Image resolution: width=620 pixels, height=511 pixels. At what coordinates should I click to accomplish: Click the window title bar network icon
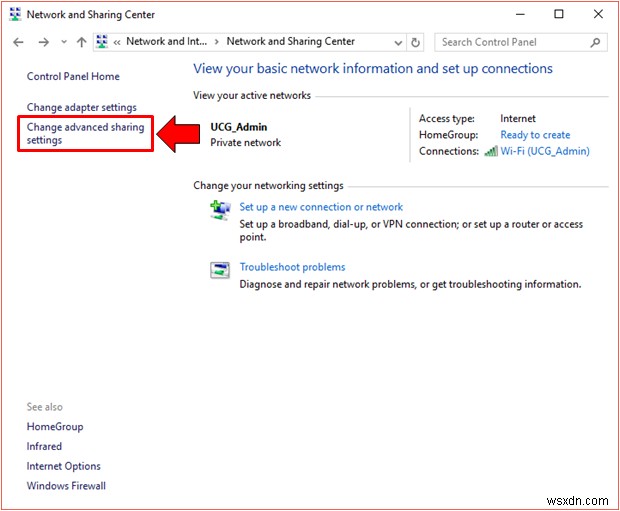[15, 14]
